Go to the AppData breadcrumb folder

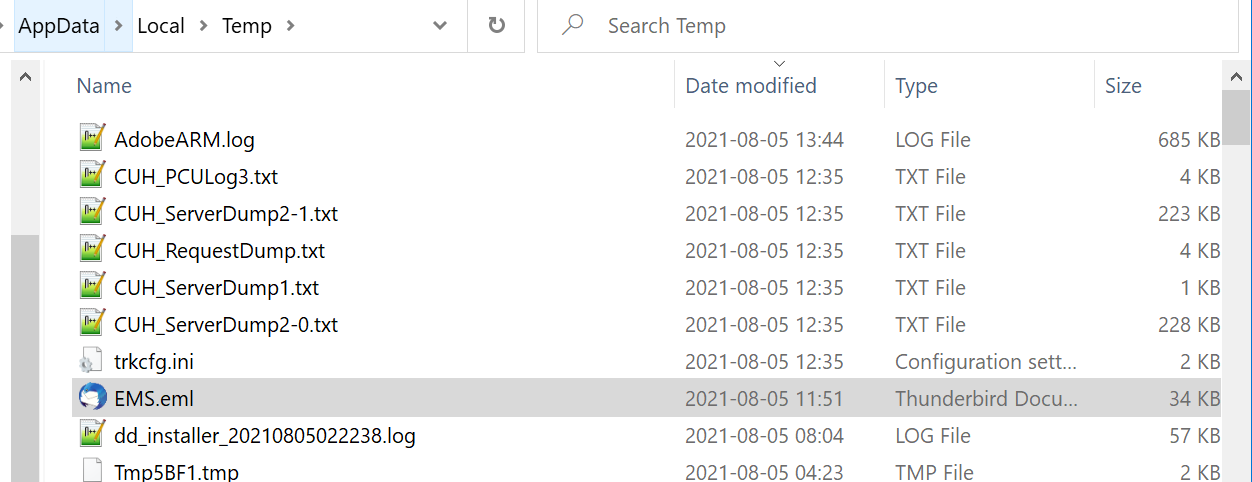[59, 26]
